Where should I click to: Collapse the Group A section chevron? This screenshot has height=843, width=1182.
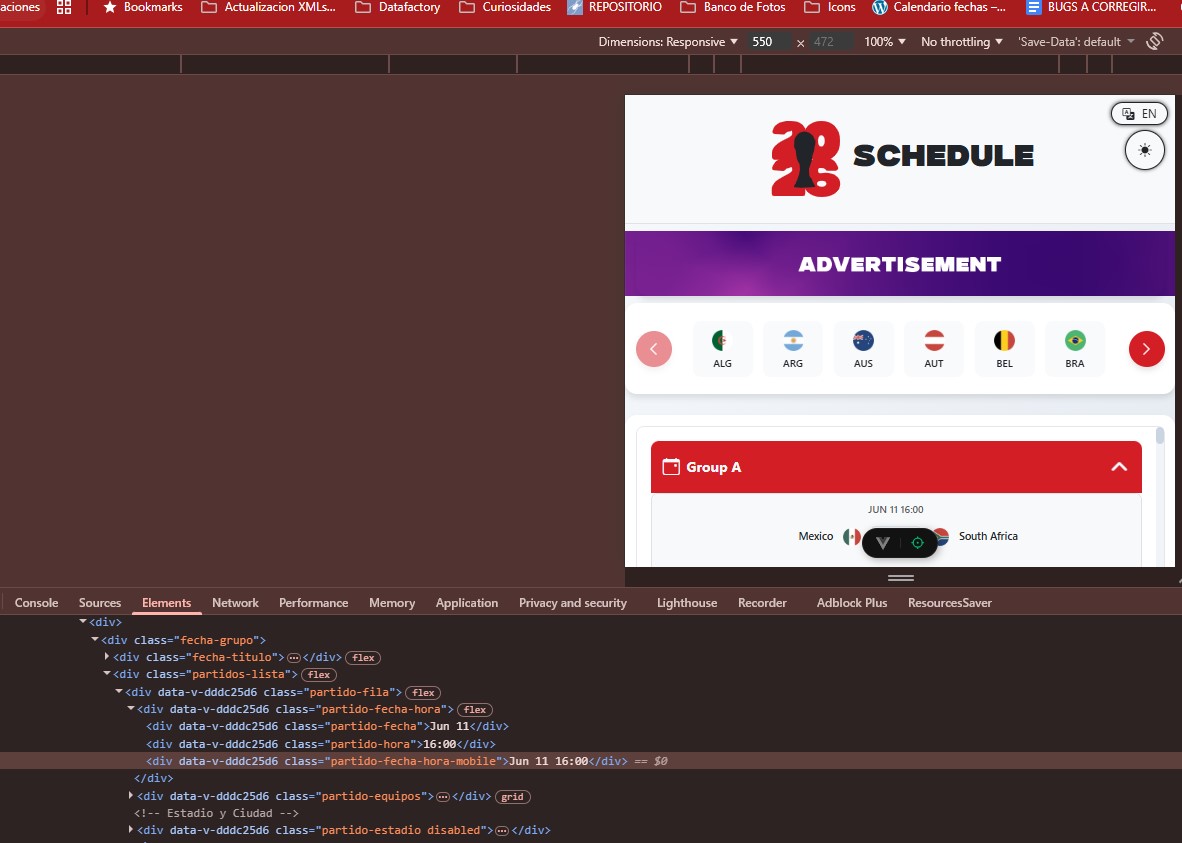[1119, 467]
